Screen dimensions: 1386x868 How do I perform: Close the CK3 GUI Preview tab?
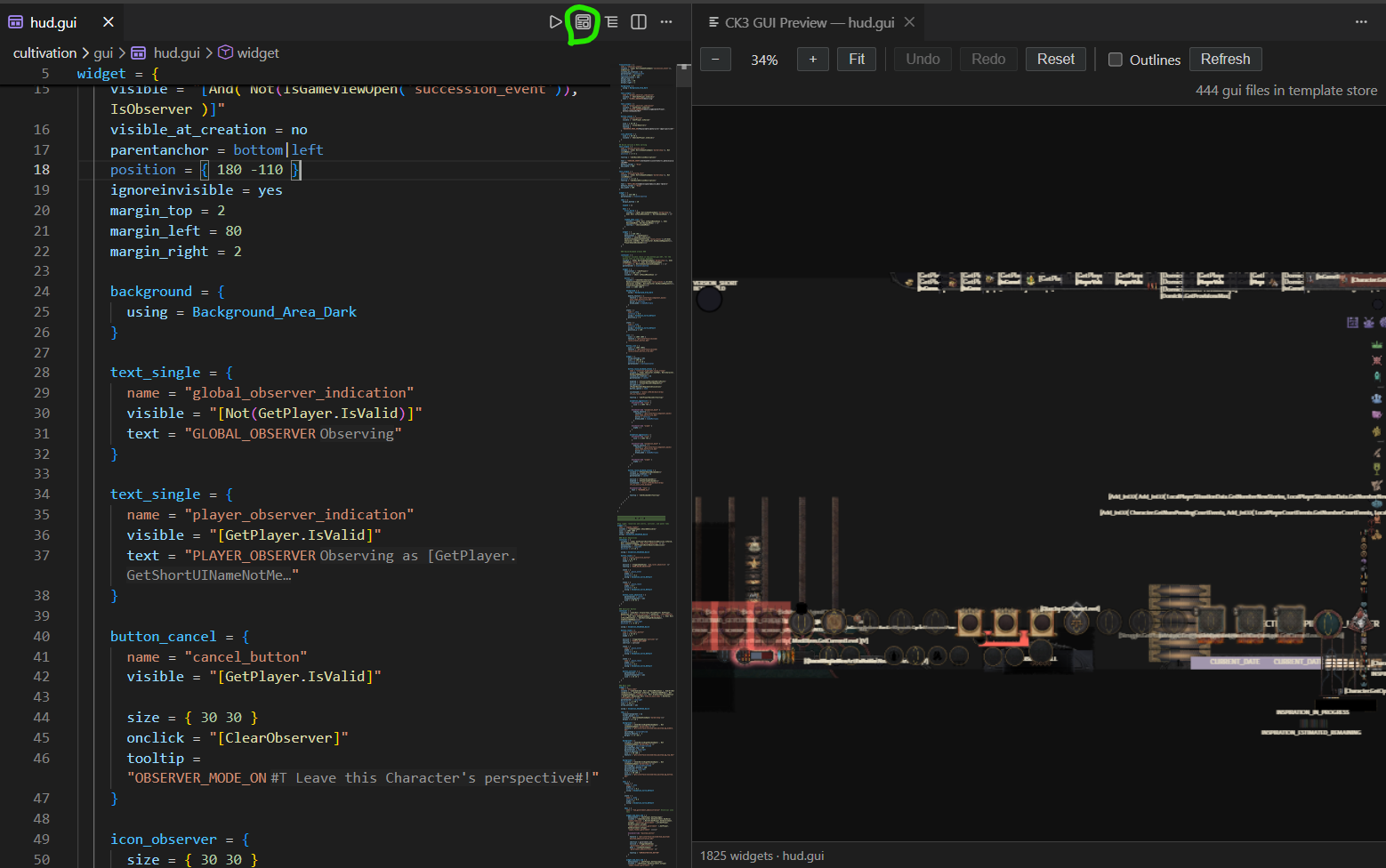click(x=909, y=22)
